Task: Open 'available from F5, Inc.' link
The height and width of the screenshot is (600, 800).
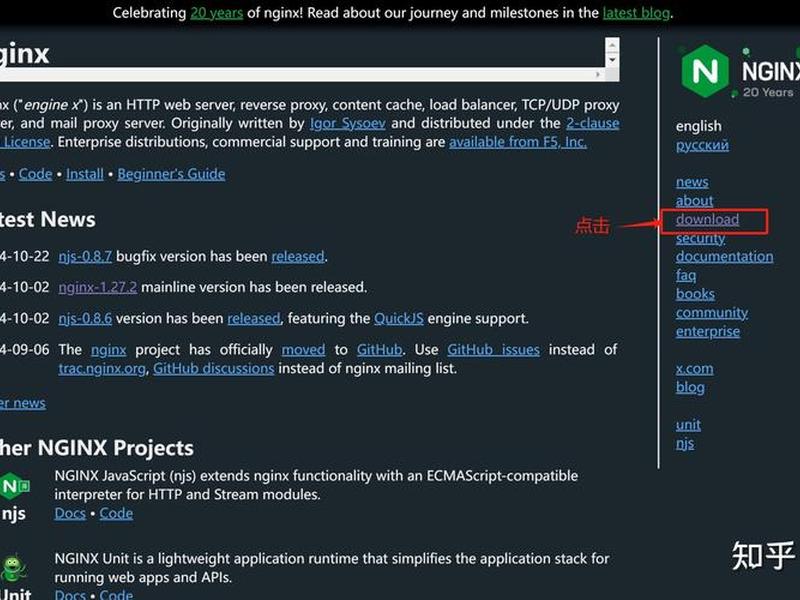Action: tap(518, 142)
